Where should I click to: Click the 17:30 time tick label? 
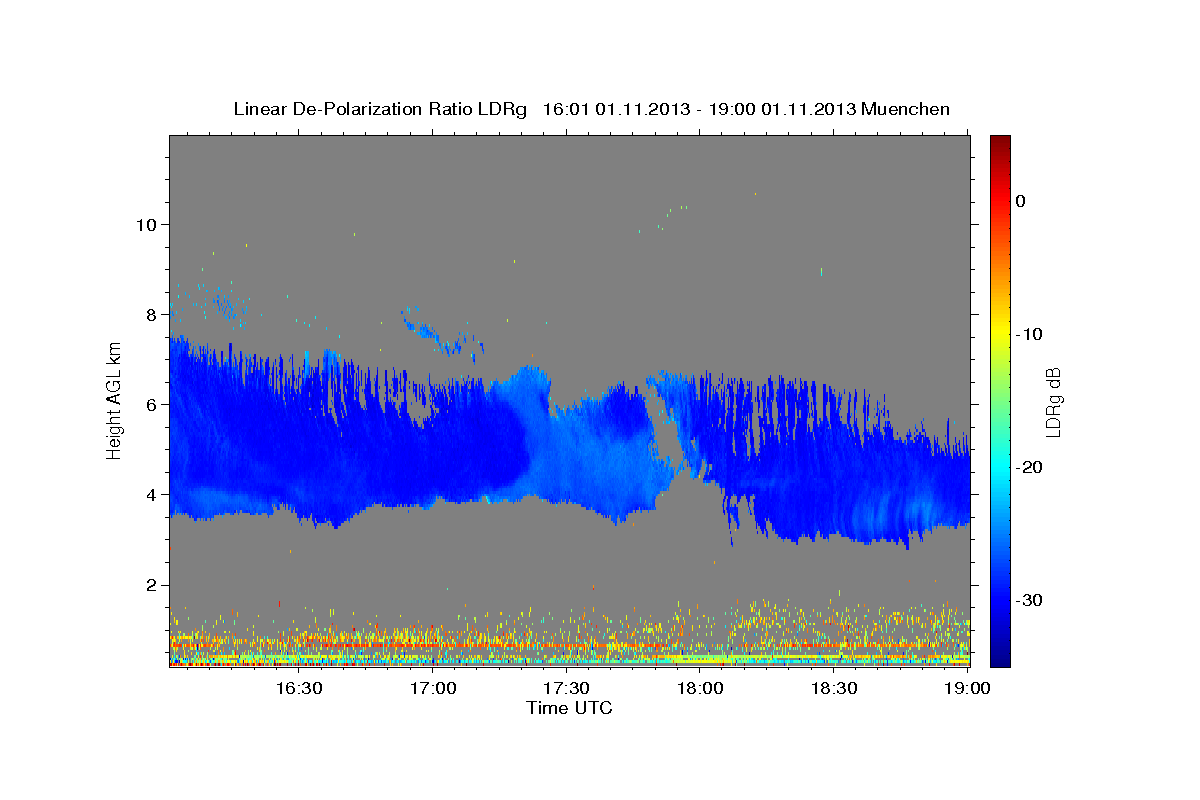pyautogui.click(x=566, y=688)
